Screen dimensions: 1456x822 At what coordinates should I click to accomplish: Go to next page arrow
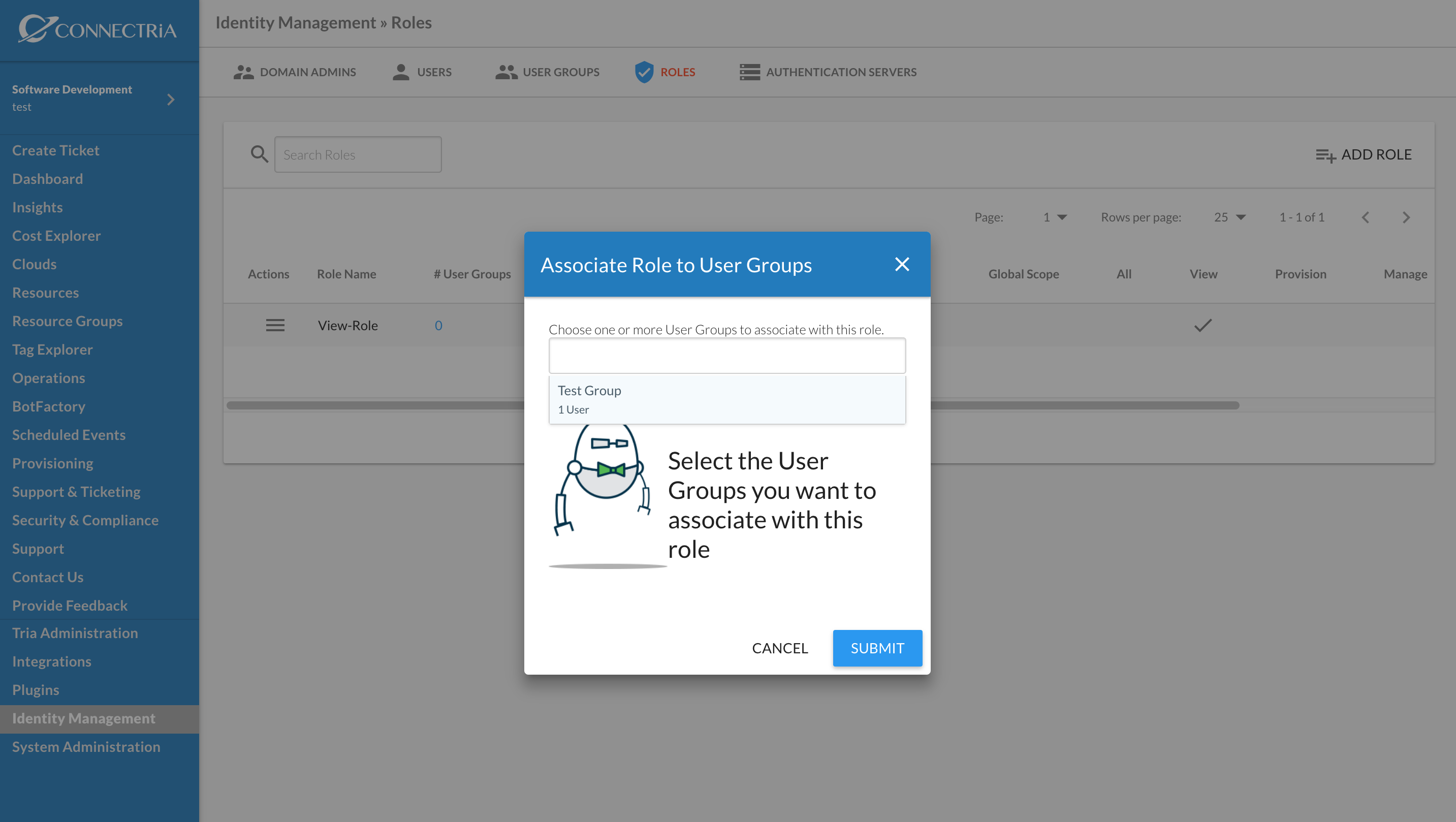tap(1406, 217)
